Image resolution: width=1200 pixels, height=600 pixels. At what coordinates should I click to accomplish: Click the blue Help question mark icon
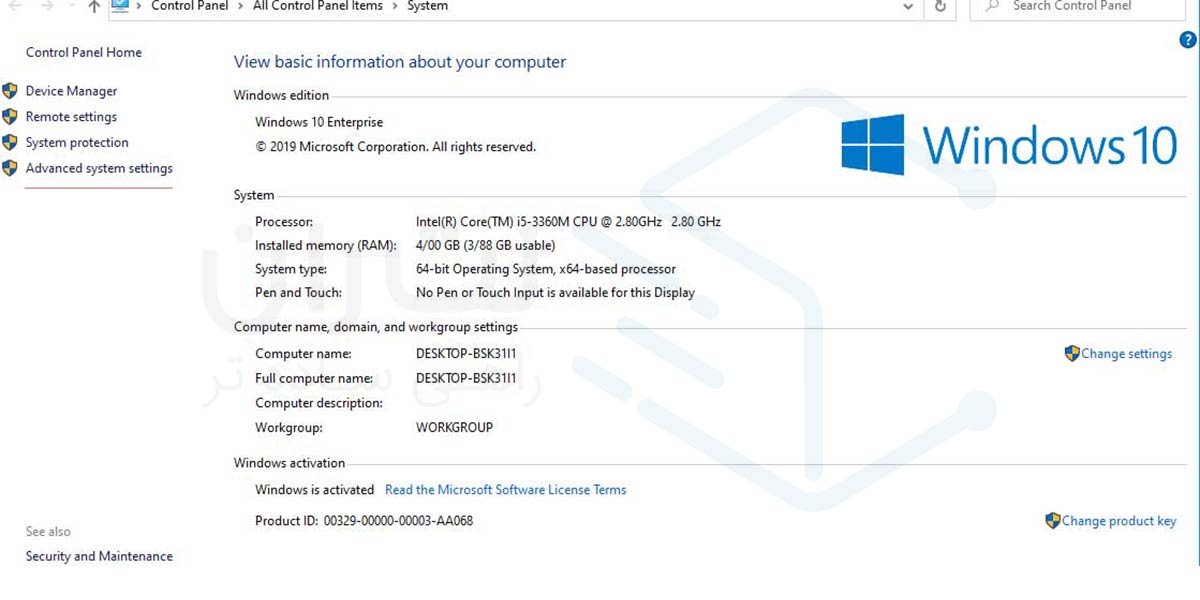click(x=1188, y=40)
